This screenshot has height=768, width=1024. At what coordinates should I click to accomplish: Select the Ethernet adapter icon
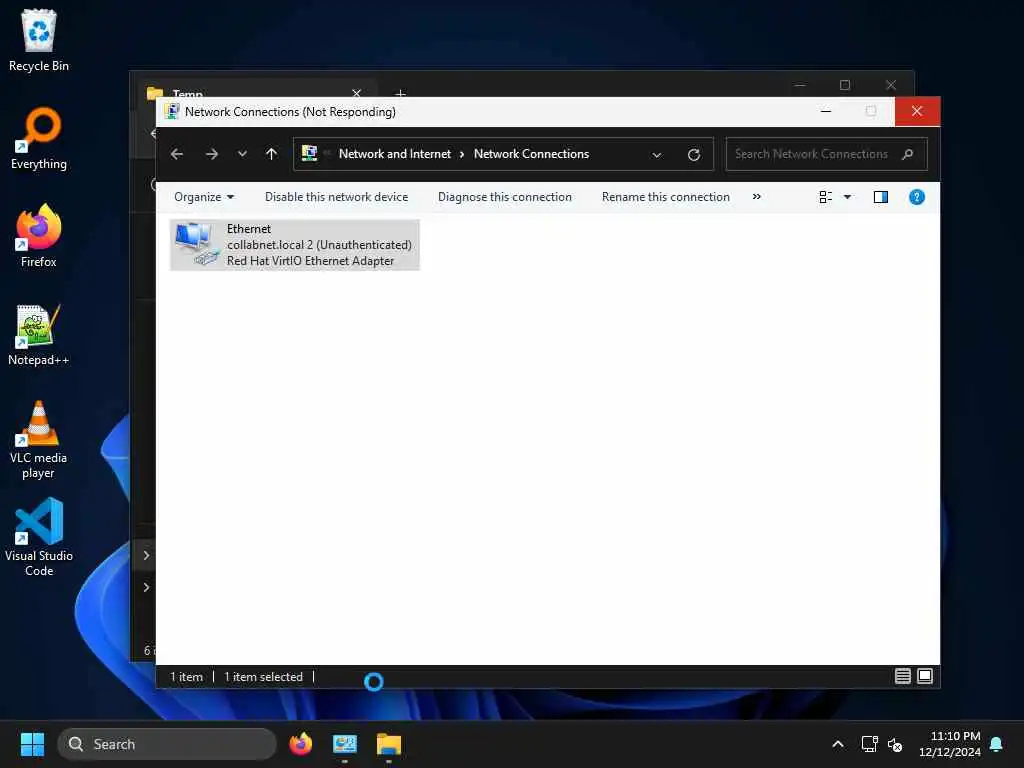coord(197,244)
